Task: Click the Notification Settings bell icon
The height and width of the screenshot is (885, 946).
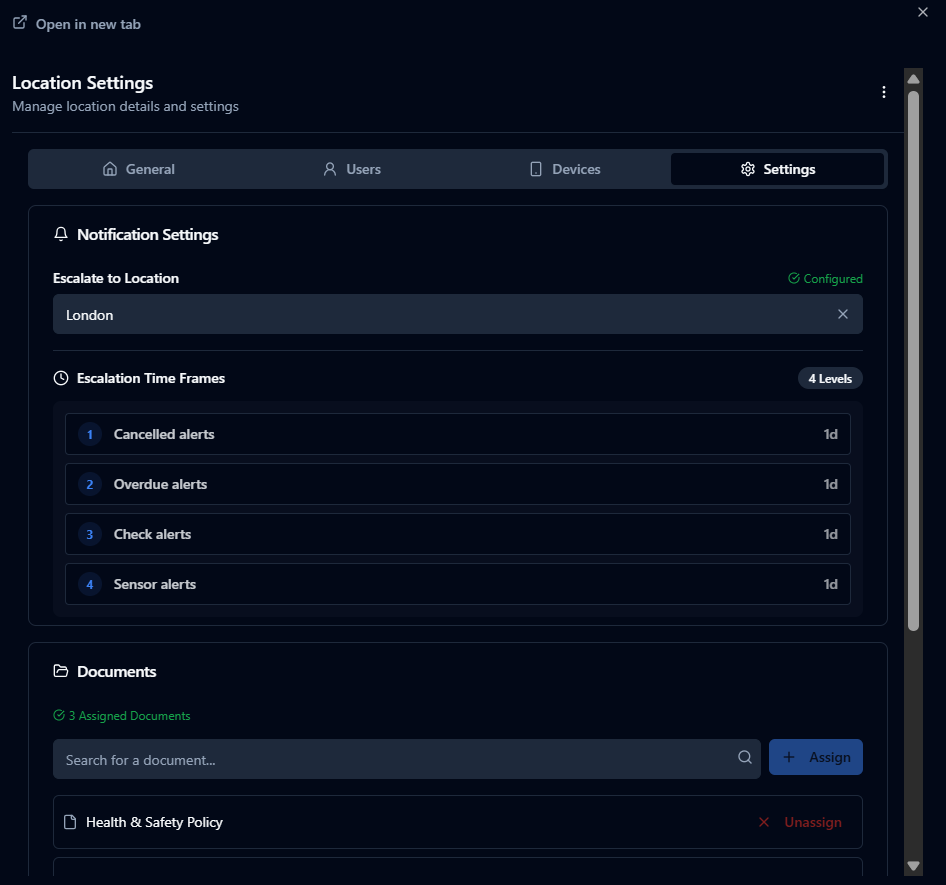Action: 61,234
